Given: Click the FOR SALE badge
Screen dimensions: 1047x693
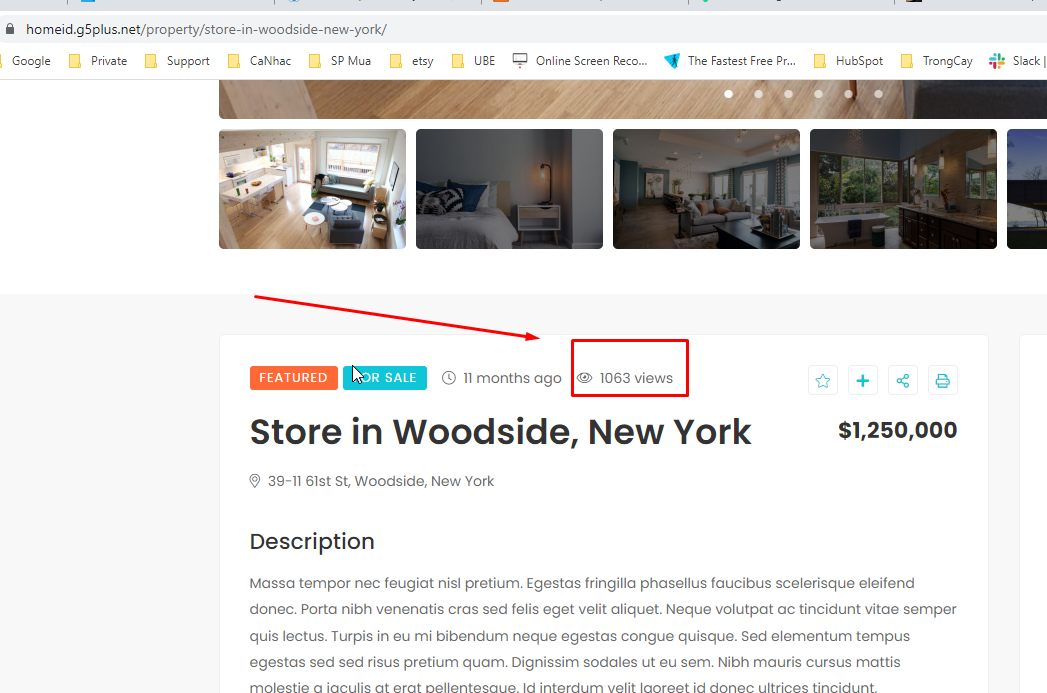Looking at the screenshot, I should point(385,378).
